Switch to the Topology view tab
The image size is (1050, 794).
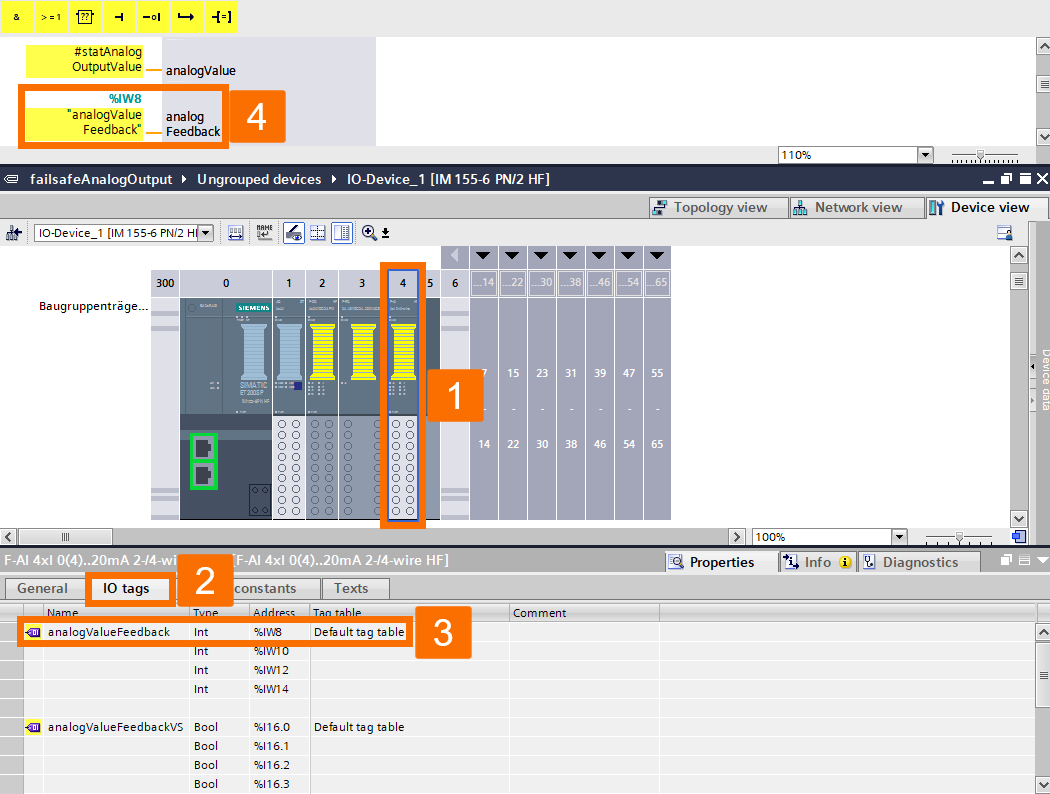coord(716,207)
